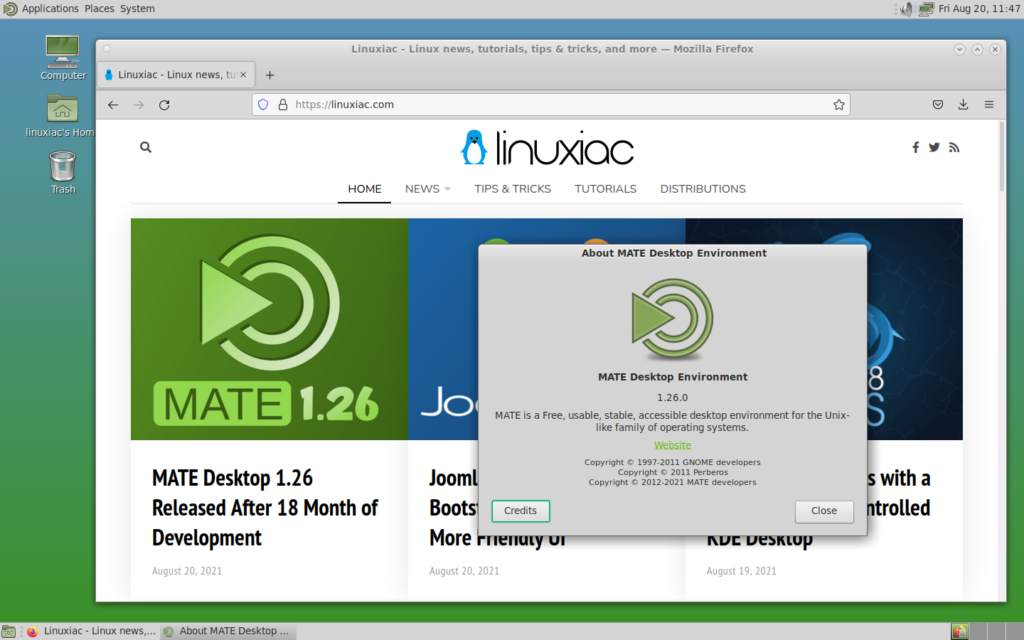
Task: Click Copyright 2011 Perberos text
Action: (x=673, y=472)
